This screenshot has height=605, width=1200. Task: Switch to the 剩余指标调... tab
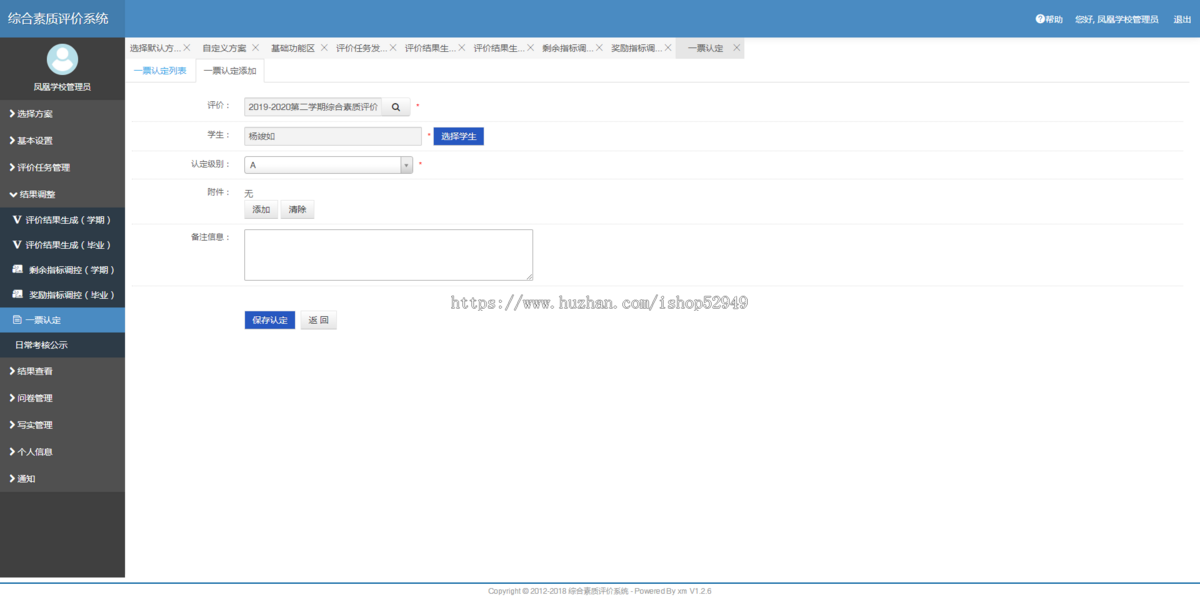[567, 48]
